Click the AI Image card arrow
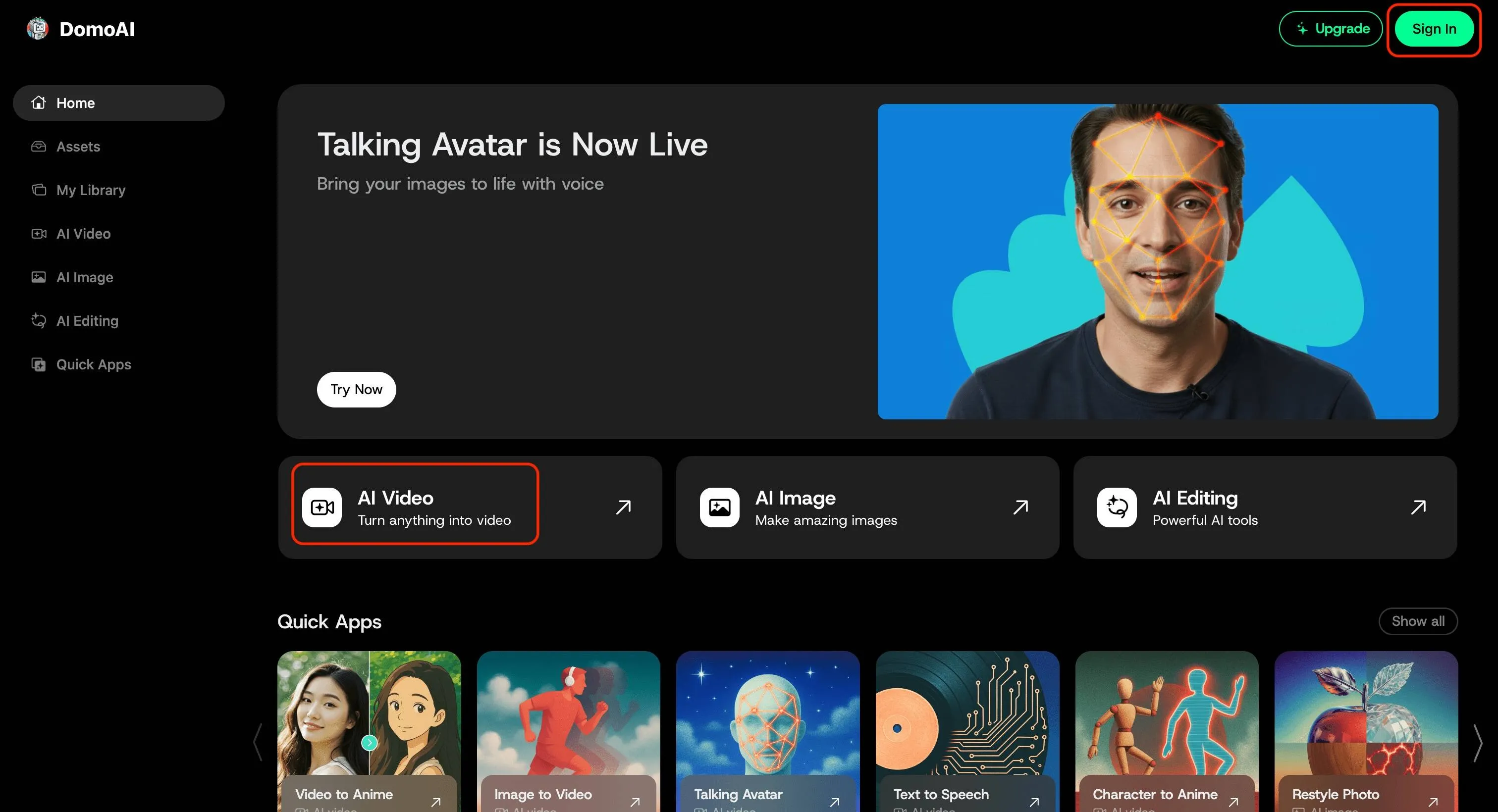1498x812 pixels. (x=1020, y=507)
